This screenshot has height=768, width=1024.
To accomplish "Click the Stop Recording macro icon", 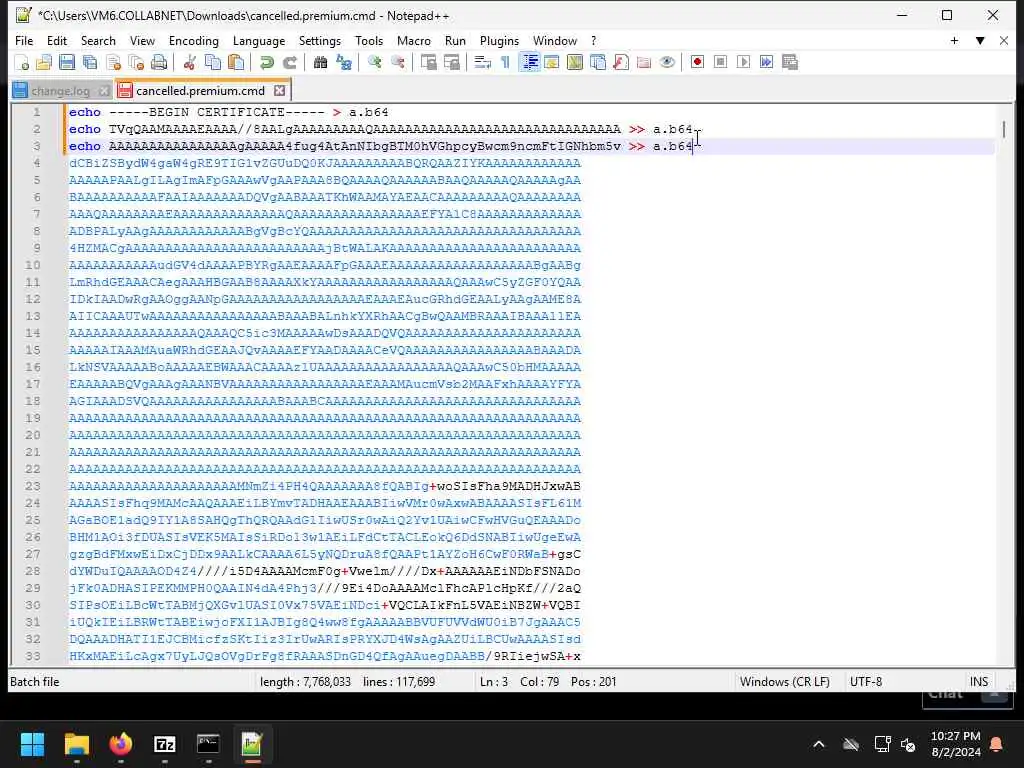I will 720,62.
